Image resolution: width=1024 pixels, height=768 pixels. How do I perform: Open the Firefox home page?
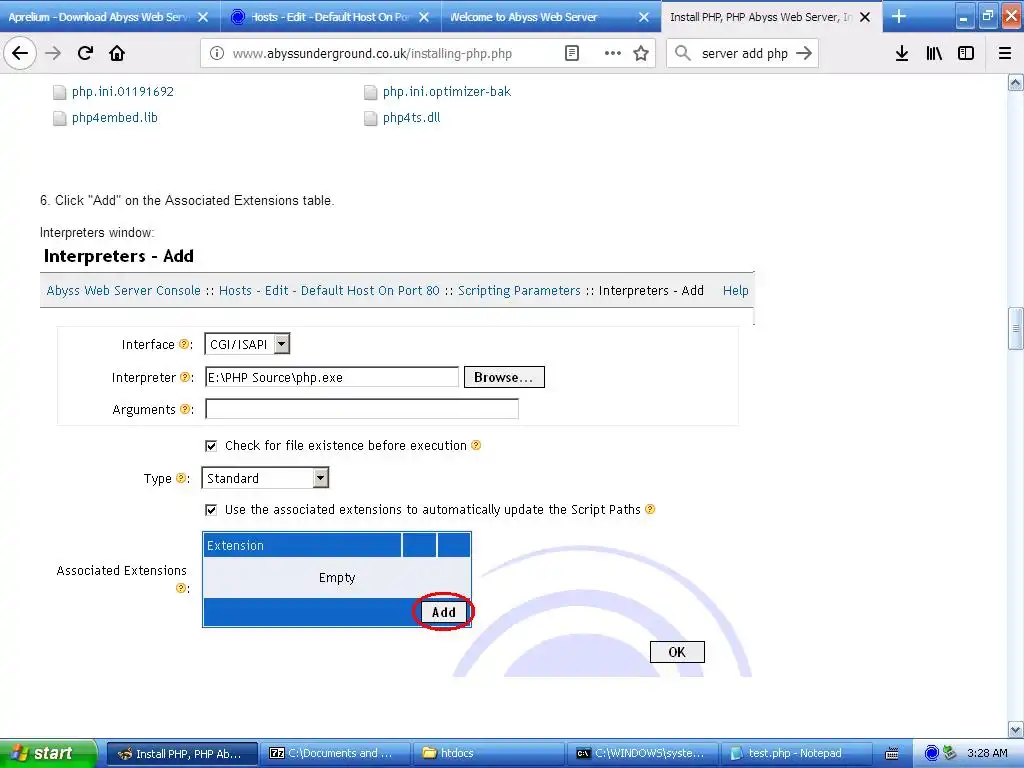[117, 53]
